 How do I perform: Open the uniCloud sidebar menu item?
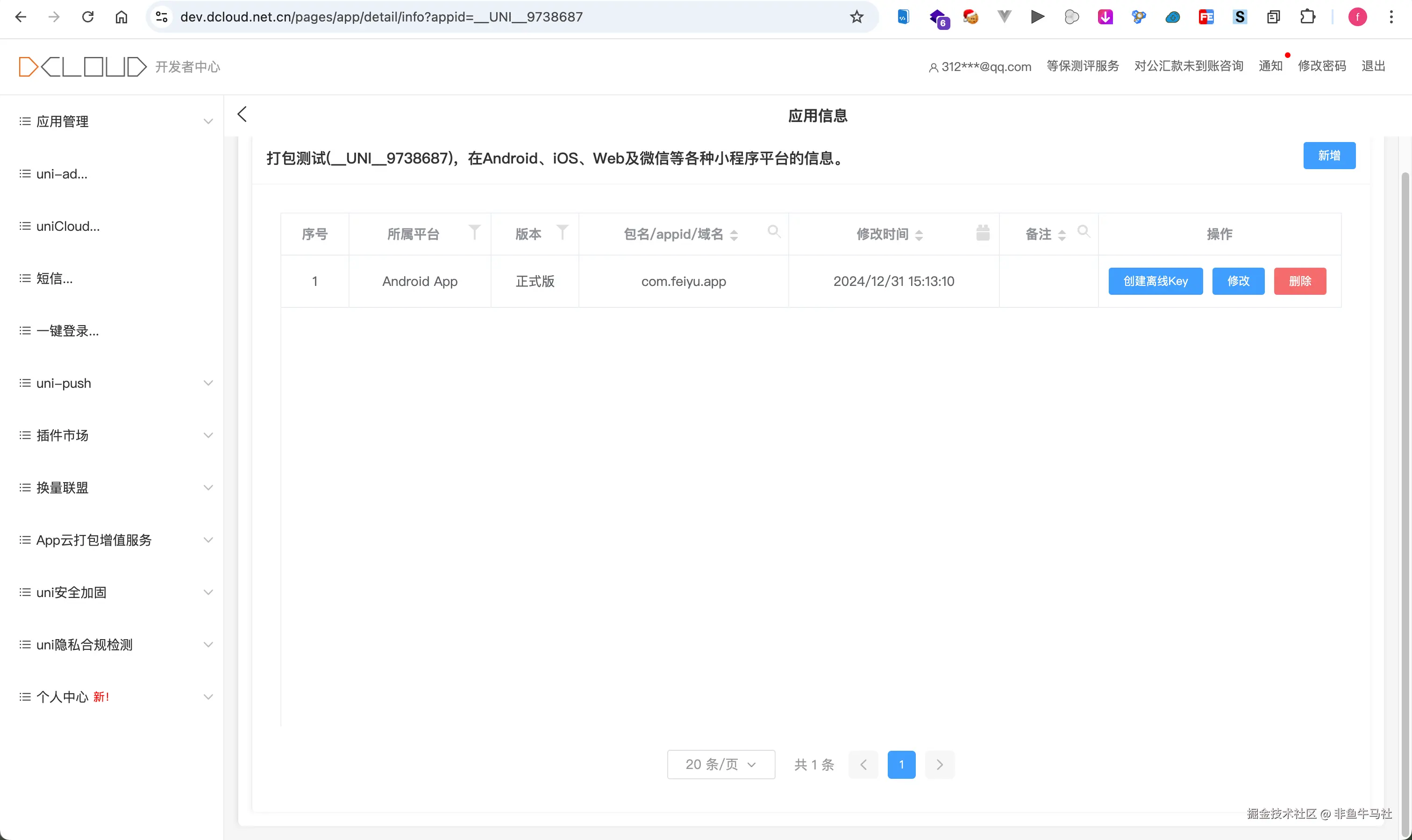(68, 227)
